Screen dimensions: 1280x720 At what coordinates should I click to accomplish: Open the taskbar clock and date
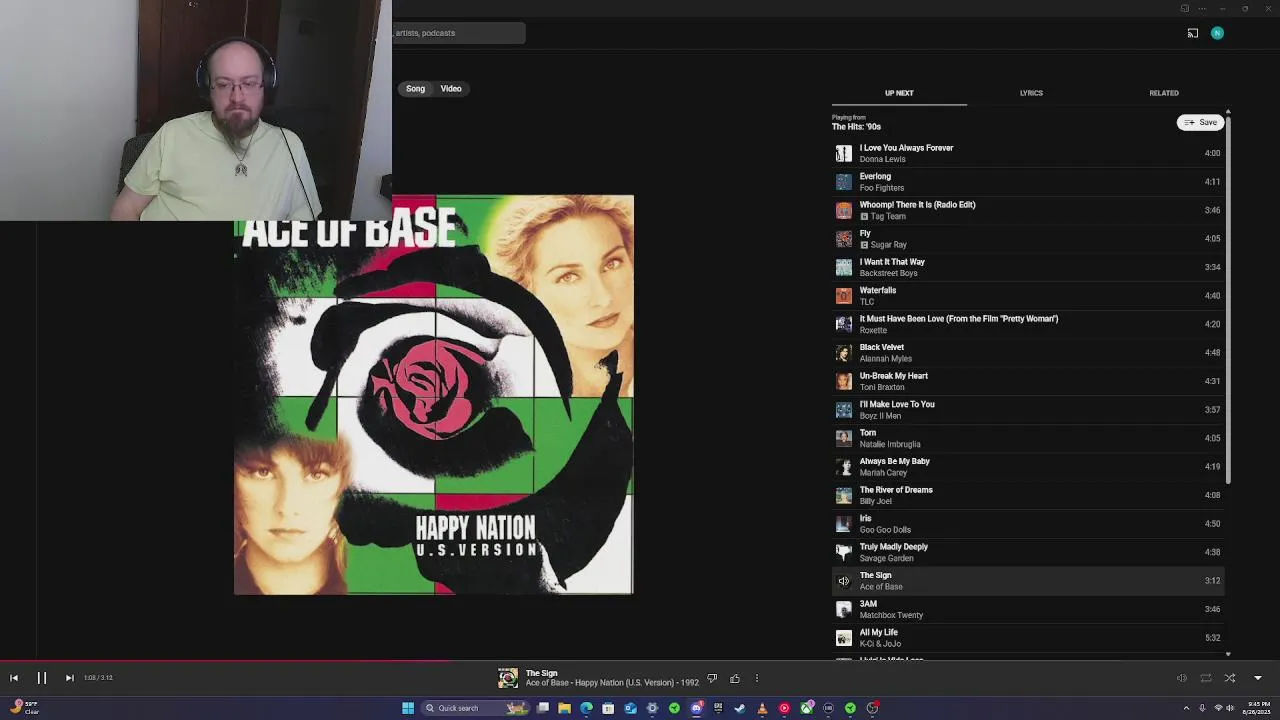(1256, 708)
